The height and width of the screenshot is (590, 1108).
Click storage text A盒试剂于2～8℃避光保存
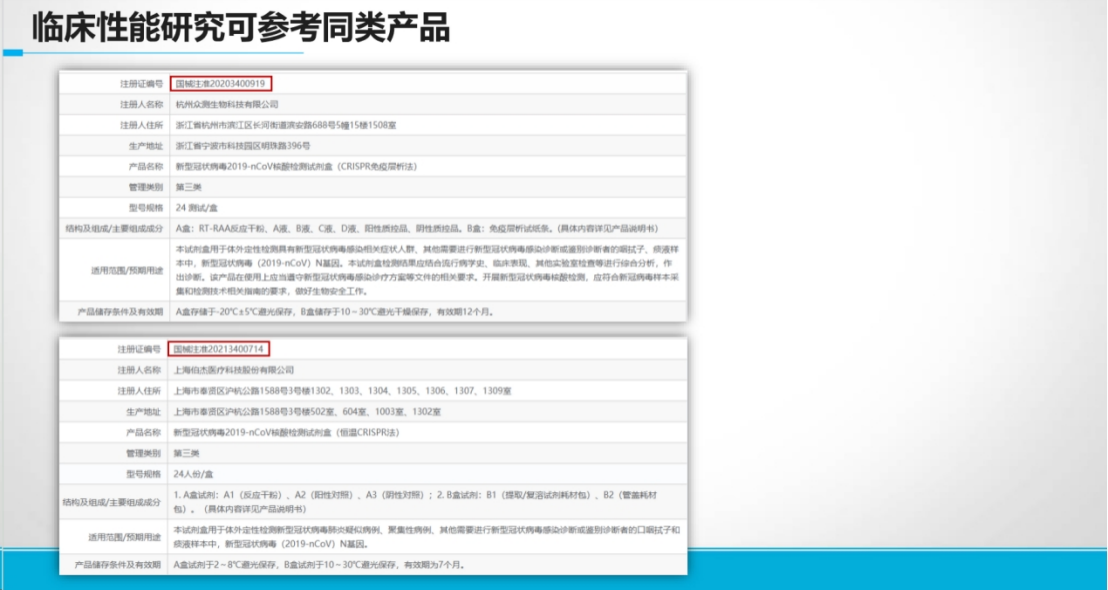(x=319, y=565)
